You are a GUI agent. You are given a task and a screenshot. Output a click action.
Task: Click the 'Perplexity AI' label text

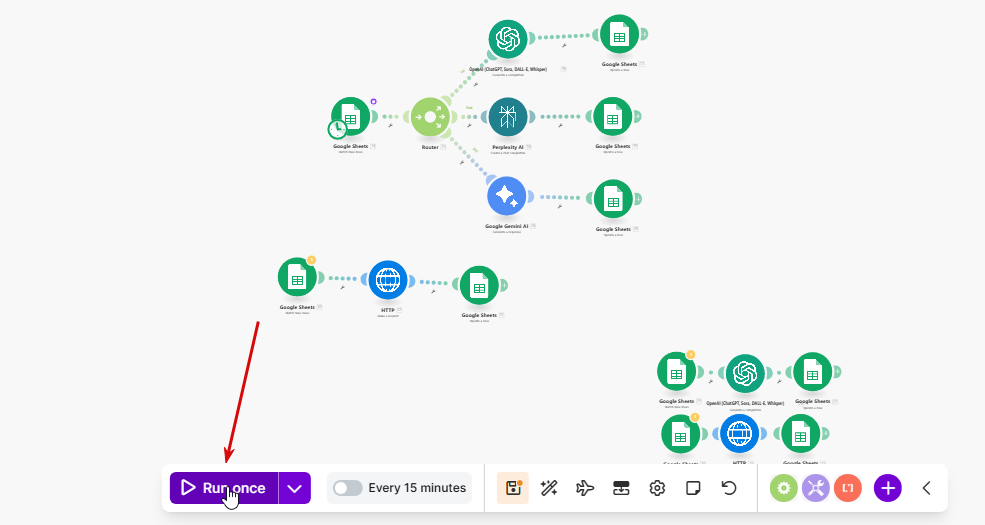[x=508, y=147]
